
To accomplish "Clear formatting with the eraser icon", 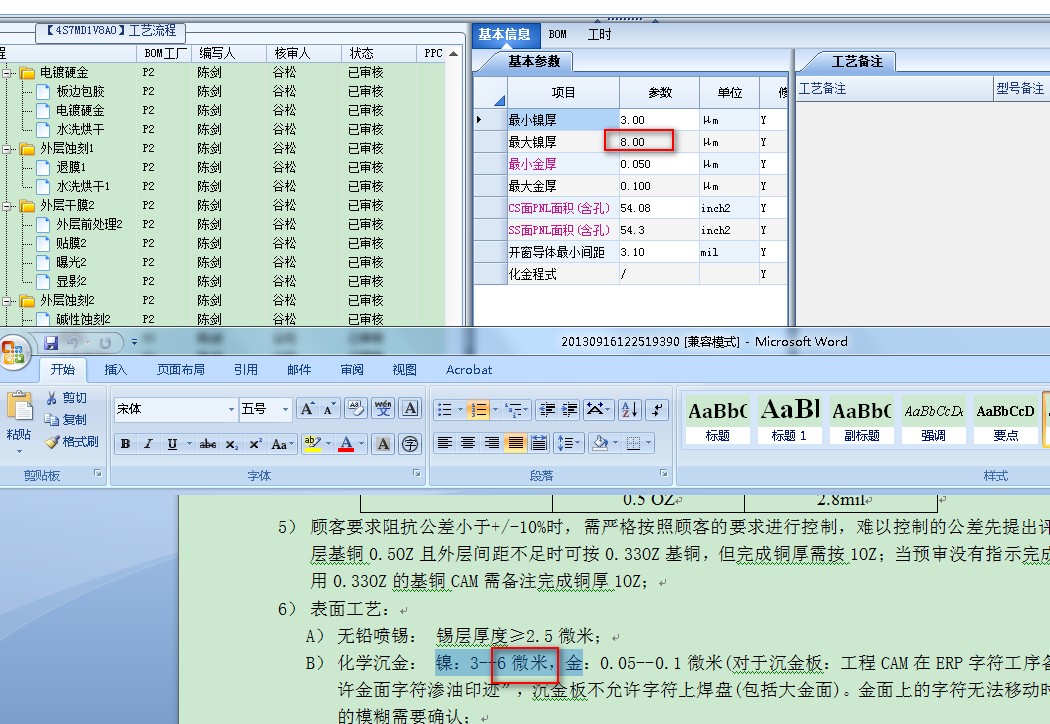I will tap(356, 409).
